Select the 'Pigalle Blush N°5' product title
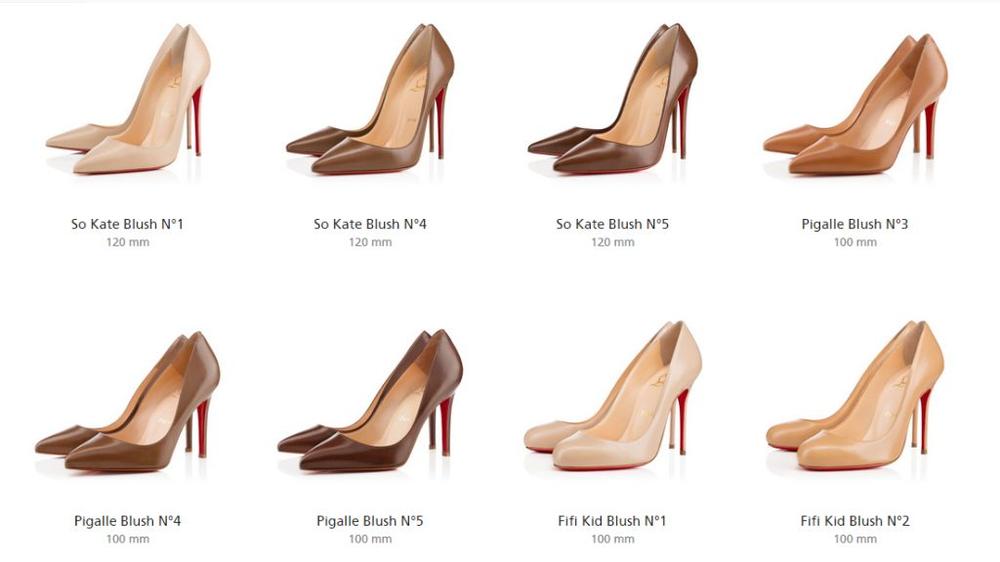The width and height of the screenshot is (1000, 562). click(x=370, y=521)
